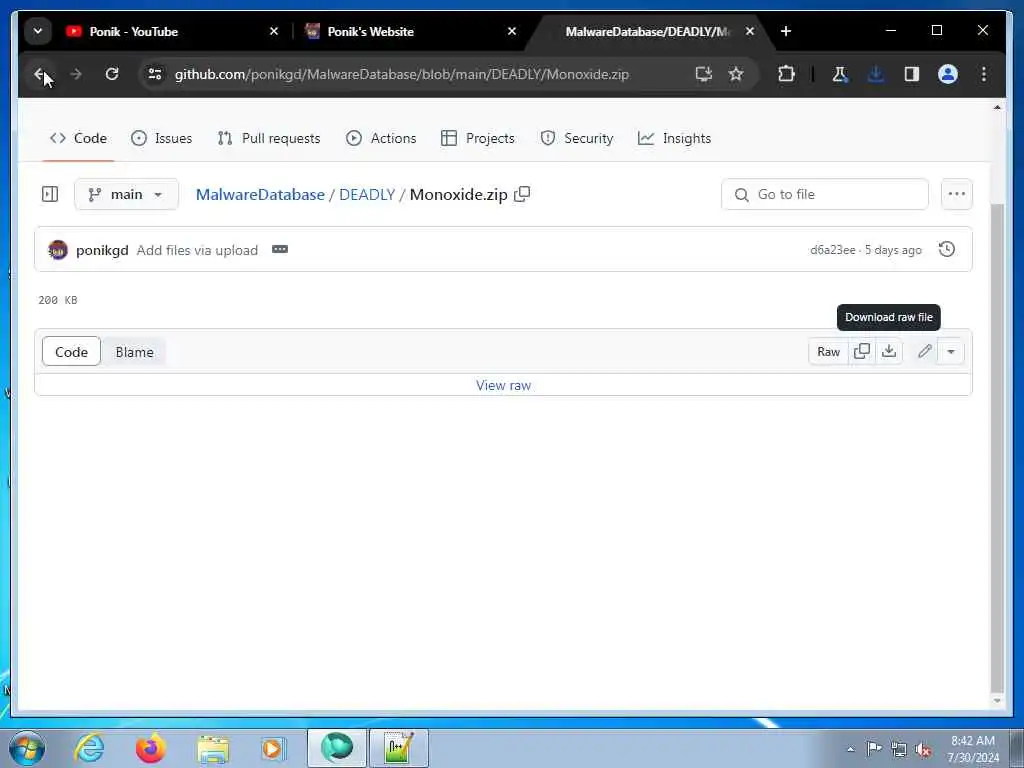
Task: Open the main branch selector dropdown
Action: [x=126, y=194]
